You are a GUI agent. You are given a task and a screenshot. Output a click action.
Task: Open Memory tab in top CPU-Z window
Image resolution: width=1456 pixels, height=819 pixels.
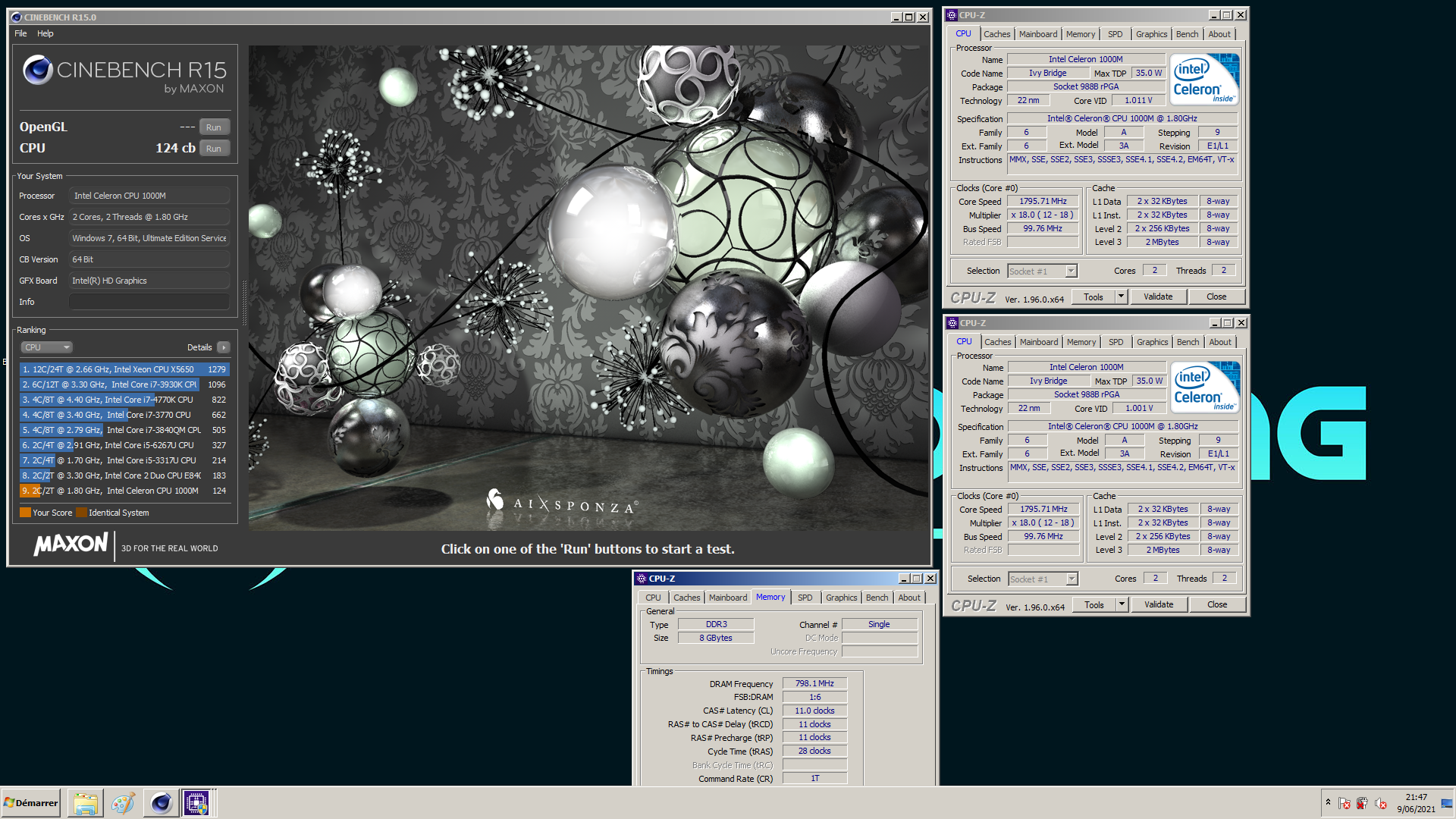pyautogui.click(x=1080, y=34)
